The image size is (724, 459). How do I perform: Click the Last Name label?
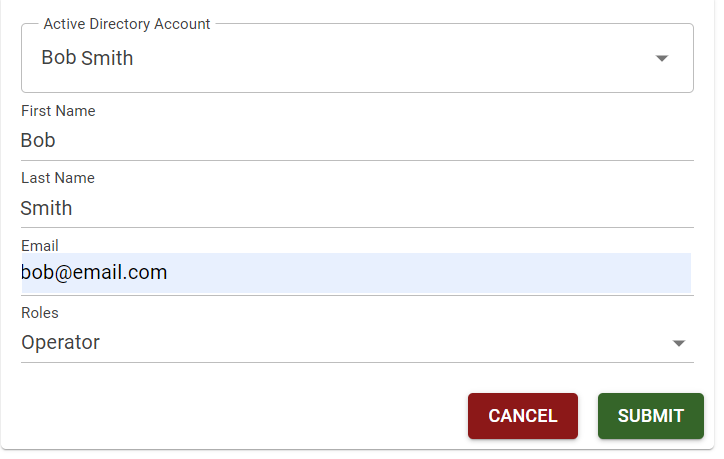click(57, 178)
